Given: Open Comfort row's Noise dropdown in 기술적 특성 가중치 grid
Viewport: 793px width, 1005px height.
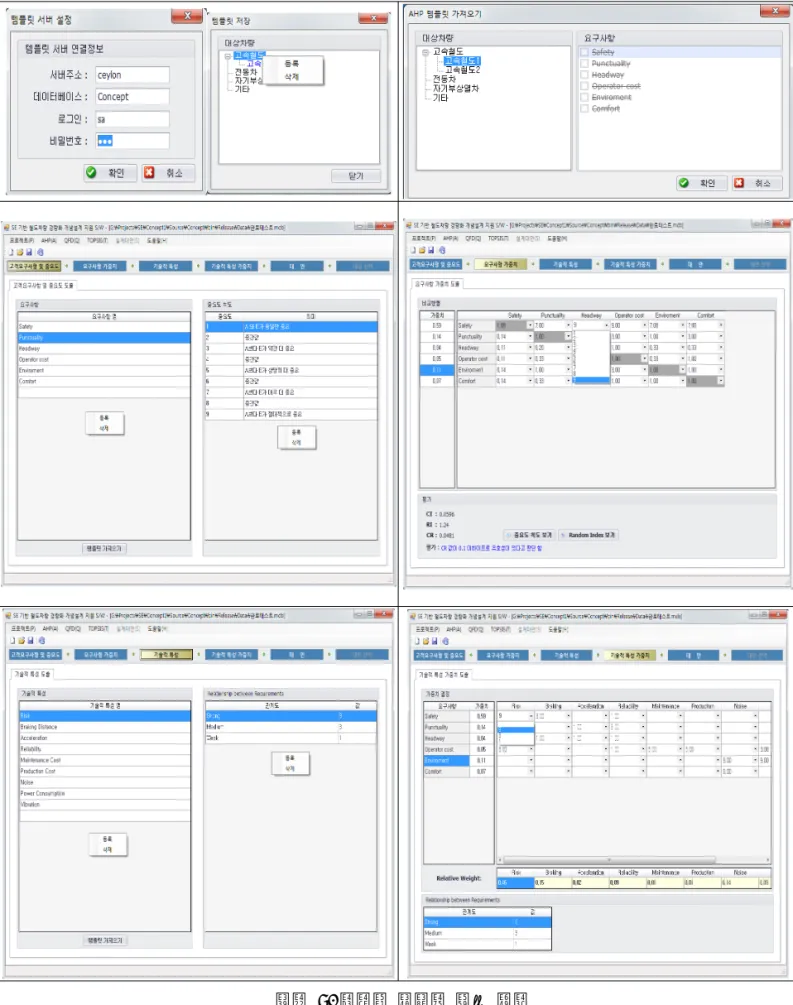Looking at the screenshot, I should (x=756, y=771).
